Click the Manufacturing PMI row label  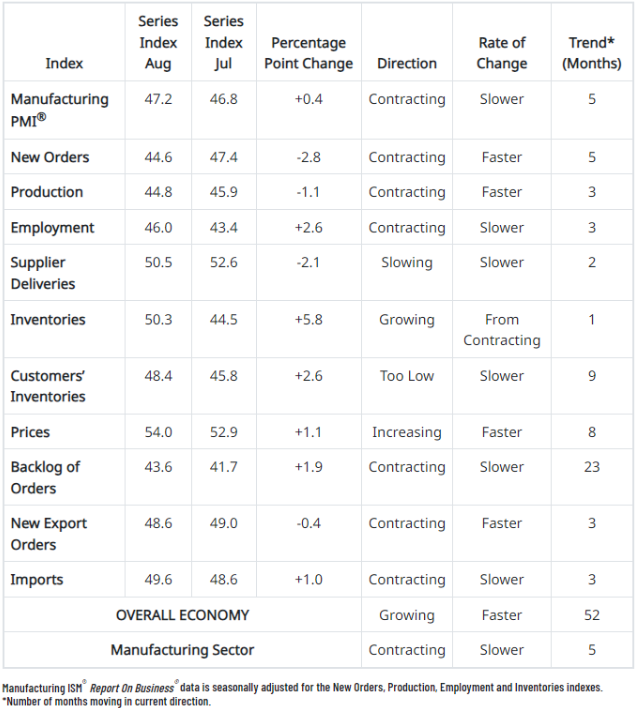click(x=60, y=110)
